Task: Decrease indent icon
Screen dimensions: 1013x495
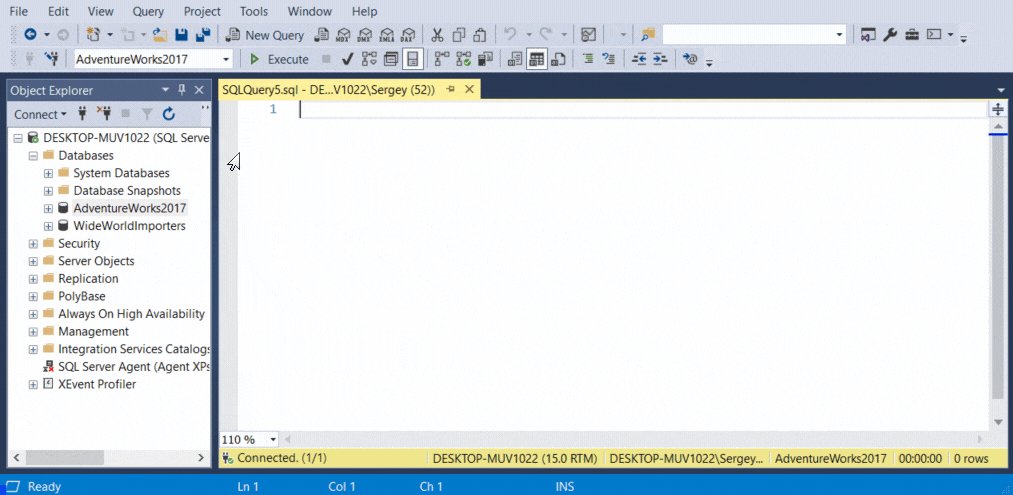Action: point(638,59)
